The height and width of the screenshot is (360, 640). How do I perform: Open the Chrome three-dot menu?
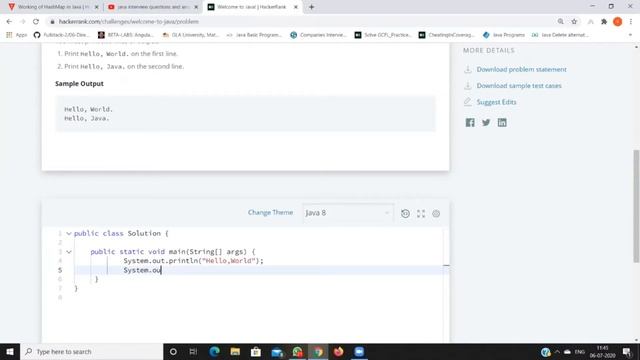coord(631,22)
